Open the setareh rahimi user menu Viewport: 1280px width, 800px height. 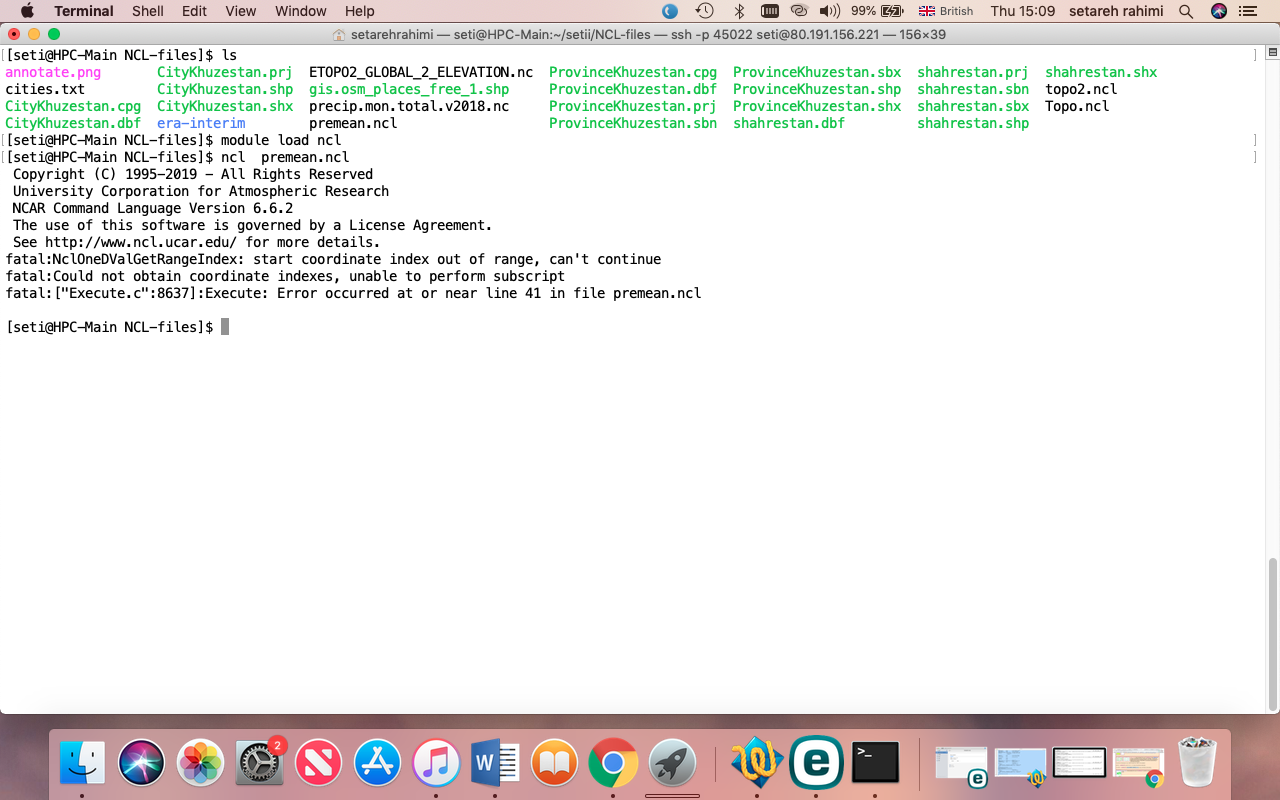pyautogui.click(x=1116, y=11)
